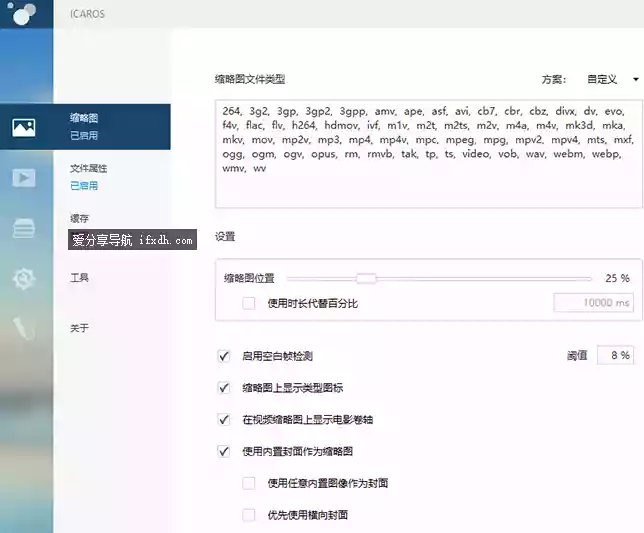Select the thumbnail picture sidebar icon

(x=24, y=128)
